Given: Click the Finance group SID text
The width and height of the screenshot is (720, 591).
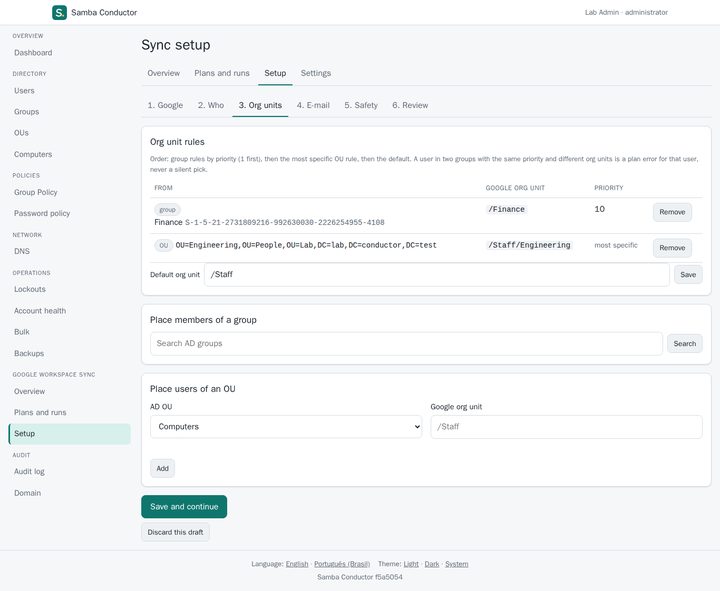Looking at the screenshot, I should (285, 223).
